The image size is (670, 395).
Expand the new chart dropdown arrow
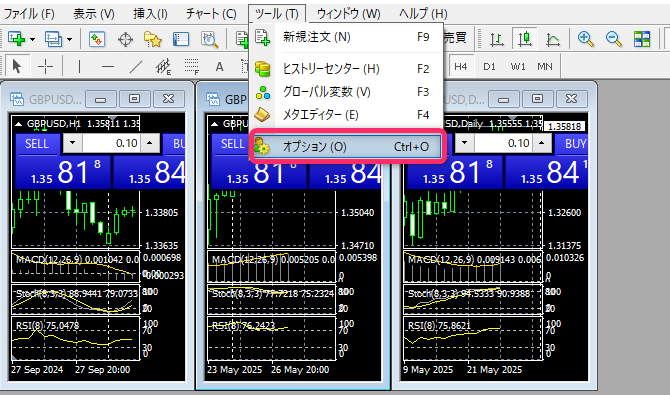(32, 39)
